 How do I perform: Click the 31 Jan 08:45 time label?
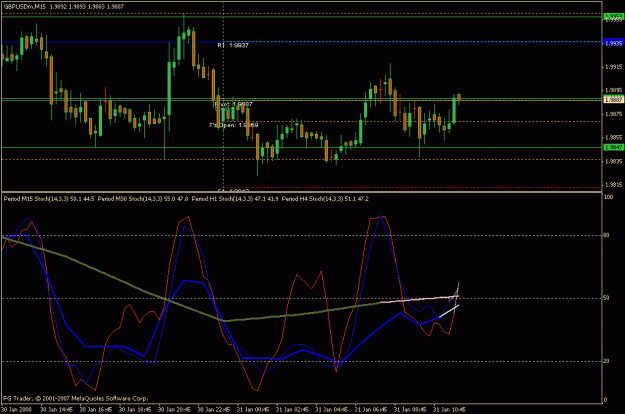coord(410,409)
